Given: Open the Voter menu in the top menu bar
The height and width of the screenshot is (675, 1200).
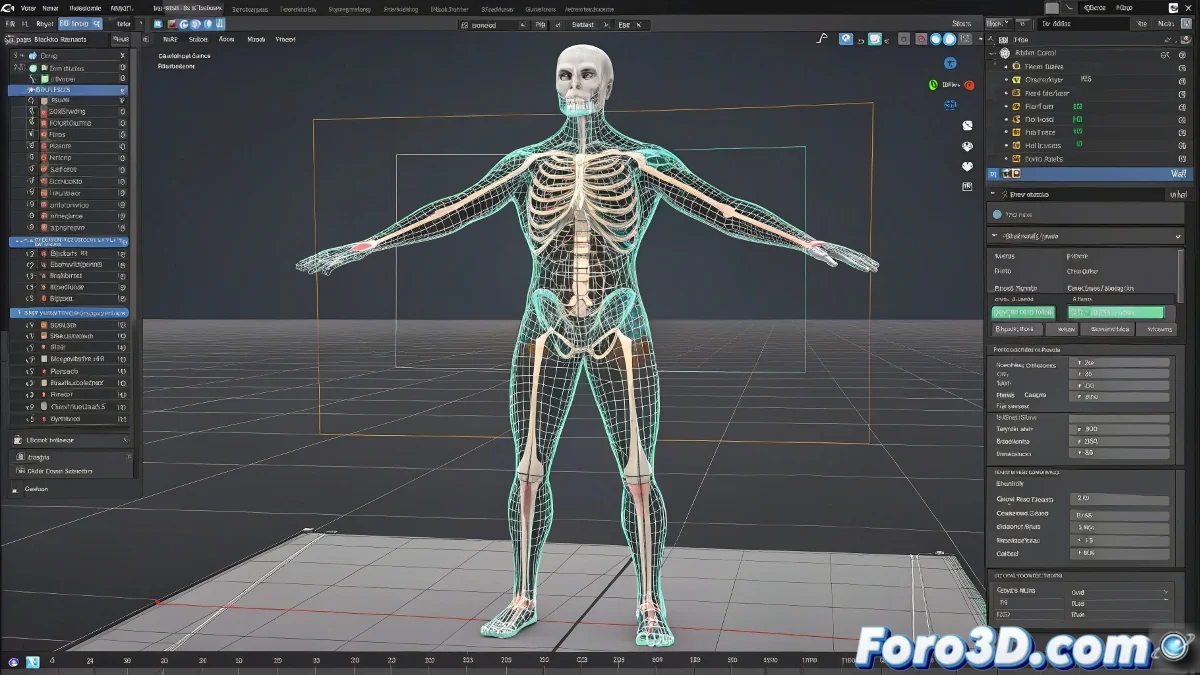Looking at the screenshot, I should tap(27, 7).
